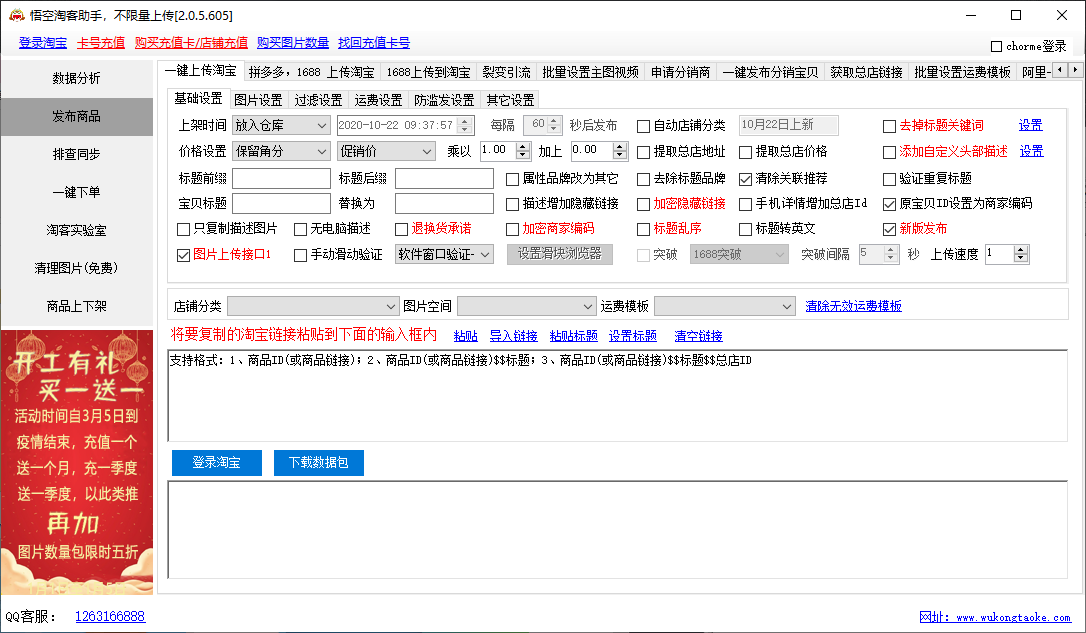Increase the 乘以 multiplier with up arrow
The height and width of the screenshot is (633, 1086).
click(x=523, y=146)
